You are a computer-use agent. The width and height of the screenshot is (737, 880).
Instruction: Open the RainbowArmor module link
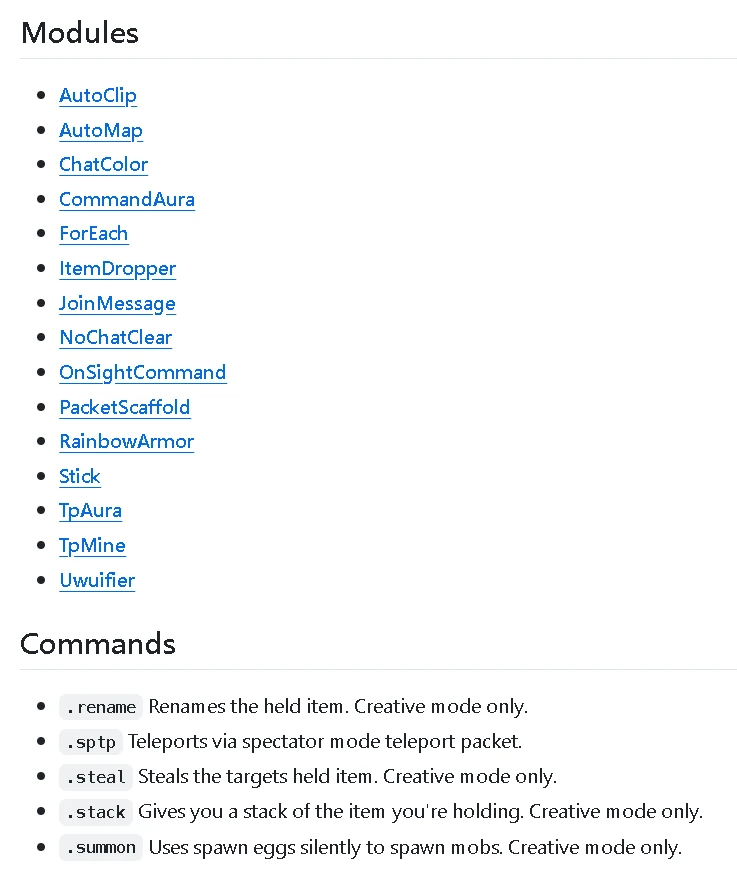tap(127, 441)
